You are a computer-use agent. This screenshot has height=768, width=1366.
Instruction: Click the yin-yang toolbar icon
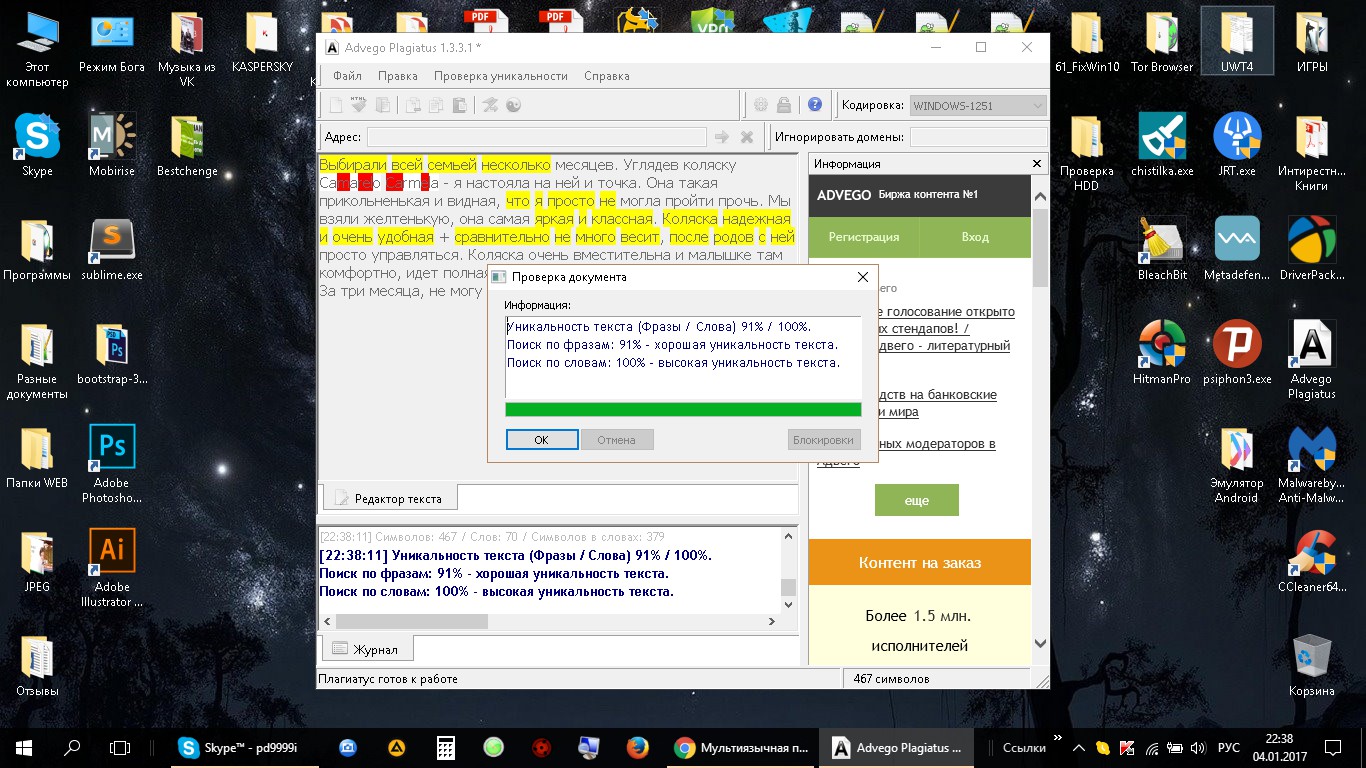pos(514,105)
